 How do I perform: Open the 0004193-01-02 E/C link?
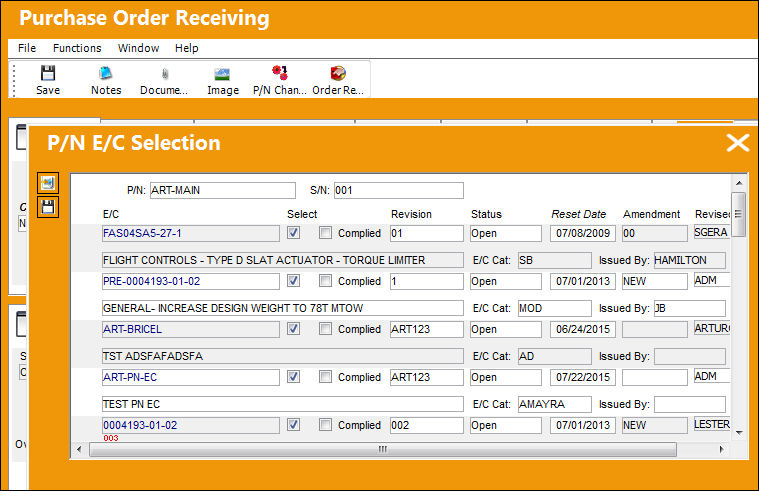[x=140, y=425]
